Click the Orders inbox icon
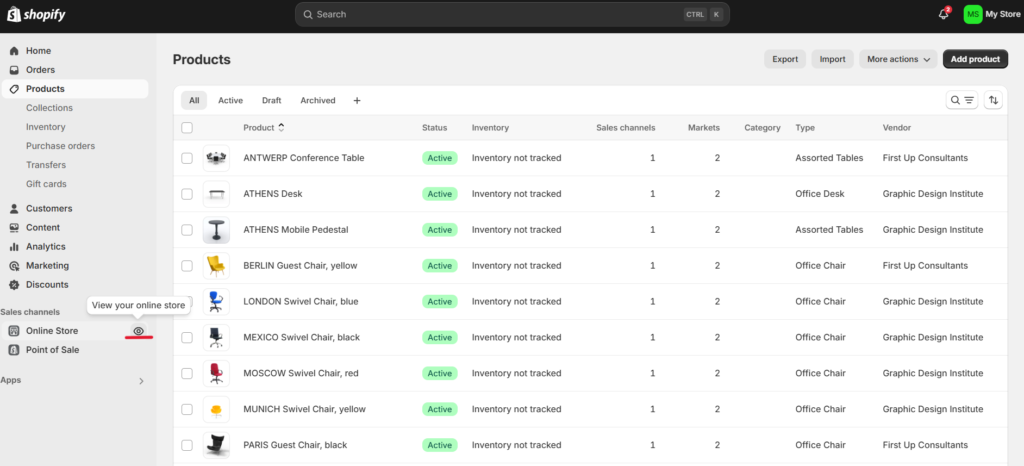Viewport: 1024px width, 466px height. coord(14,70)
